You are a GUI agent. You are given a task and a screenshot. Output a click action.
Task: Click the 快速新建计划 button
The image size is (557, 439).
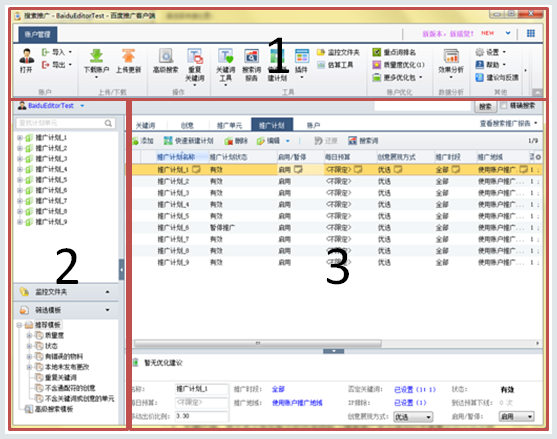189,141
